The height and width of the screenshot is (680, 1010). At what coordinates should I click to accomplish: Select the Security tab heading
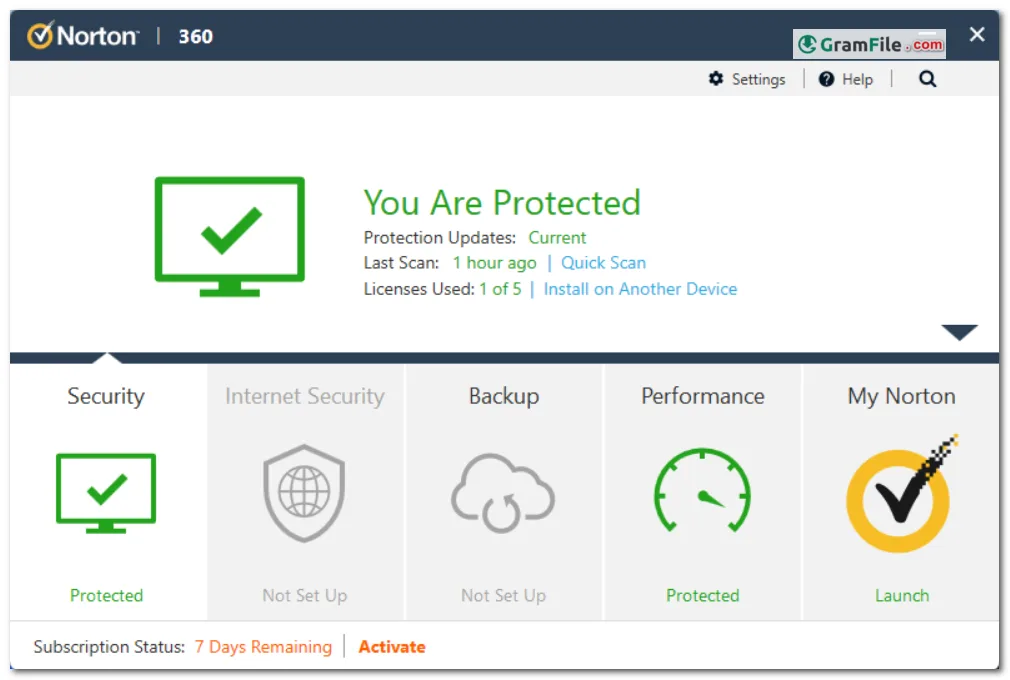106,396
